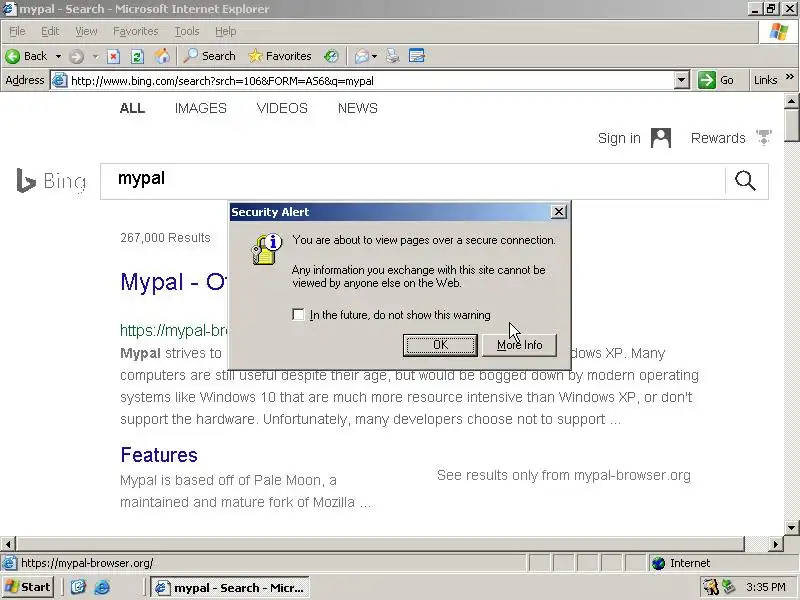The width and height of the screenshot is (800, 600).
Task: Click the Edit page toolbar icon
Action: click(417, 56)
